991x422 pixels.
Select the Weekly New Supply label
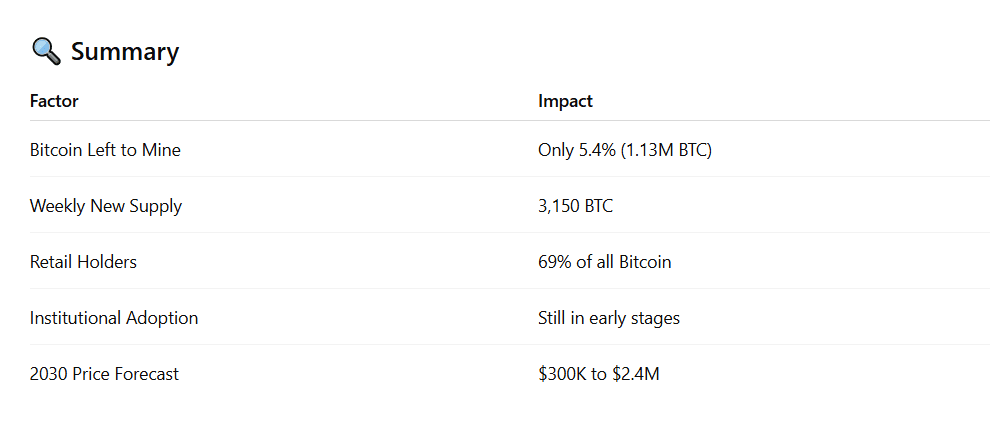[x=106, y=206]
